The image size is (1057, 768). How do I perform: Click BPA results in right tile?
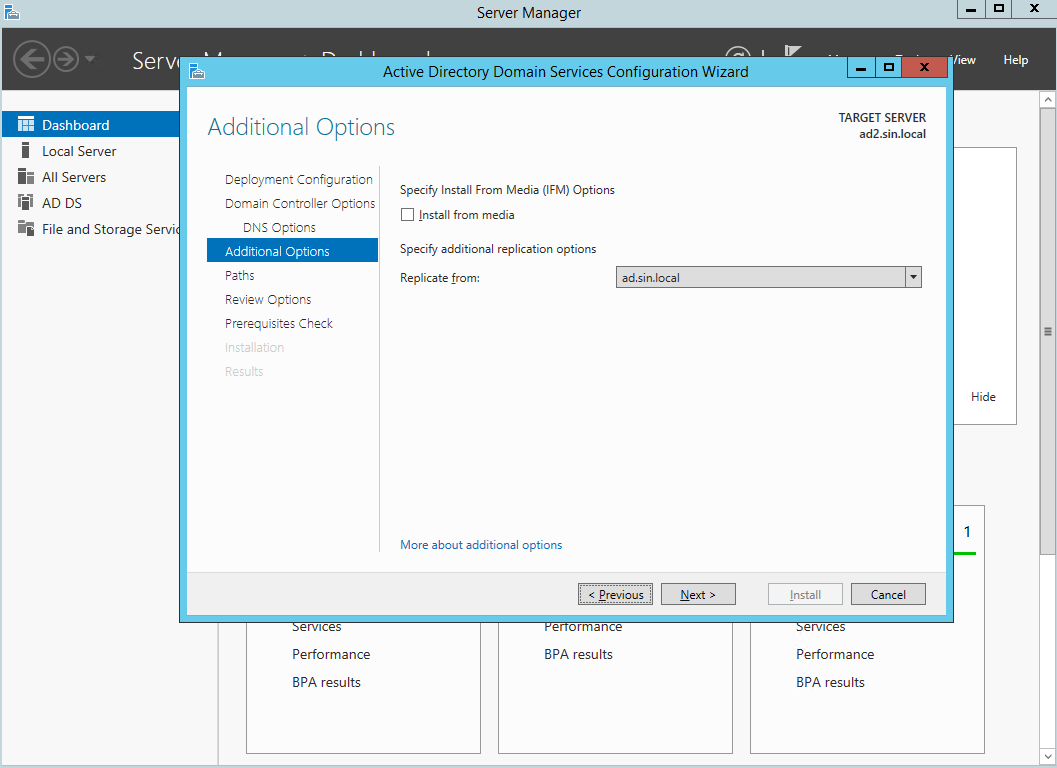tap(830, 682)
